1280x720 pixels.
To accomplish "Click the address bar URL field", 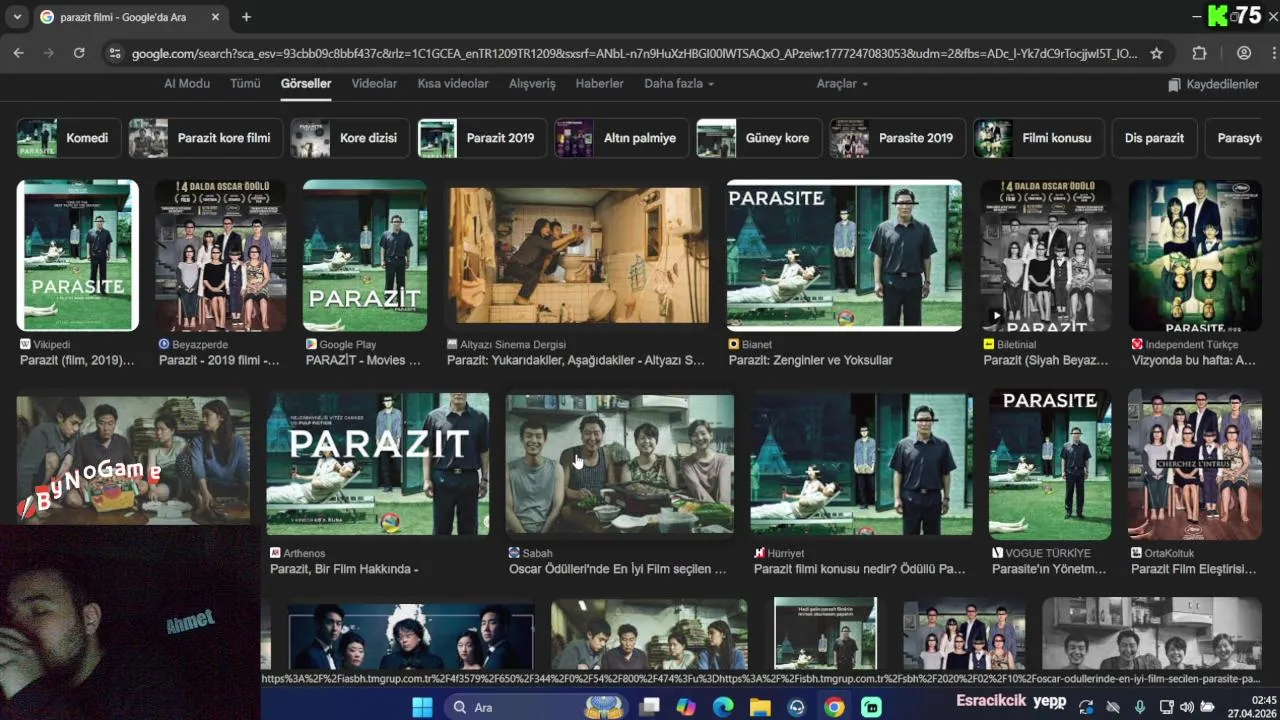I will coord(634,53).
